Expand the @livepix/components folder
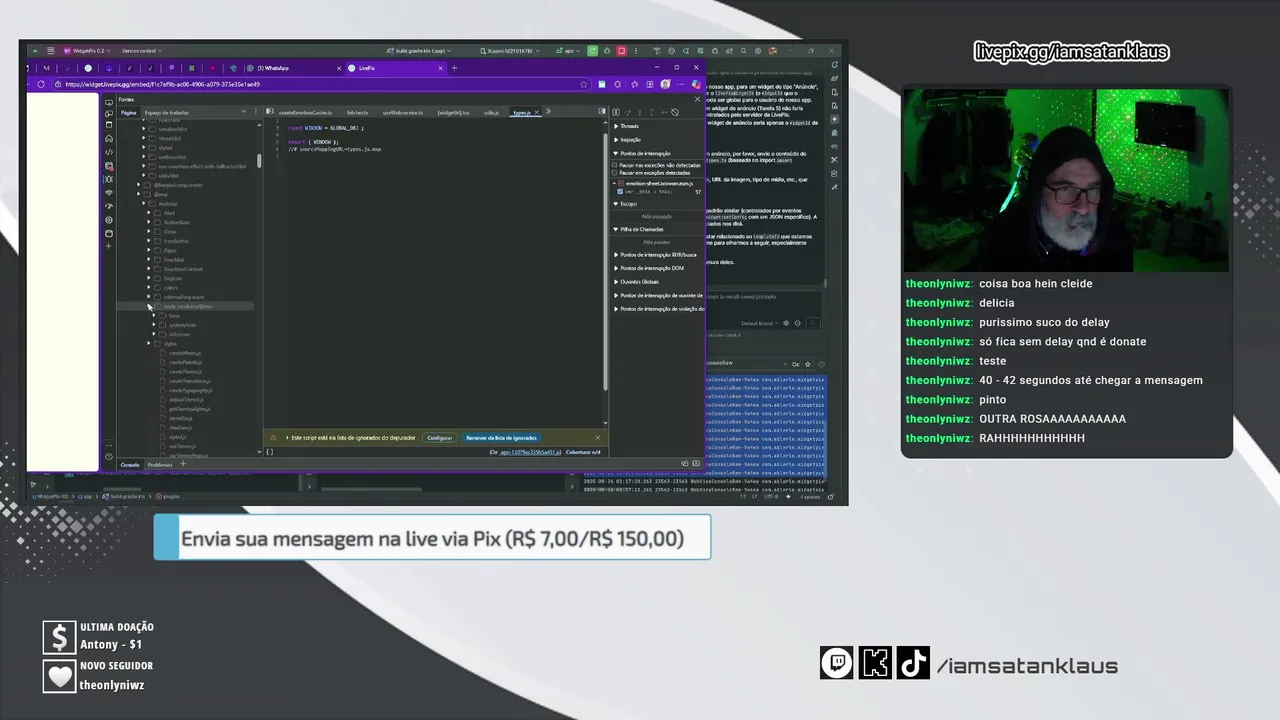 tap(139, 184)
